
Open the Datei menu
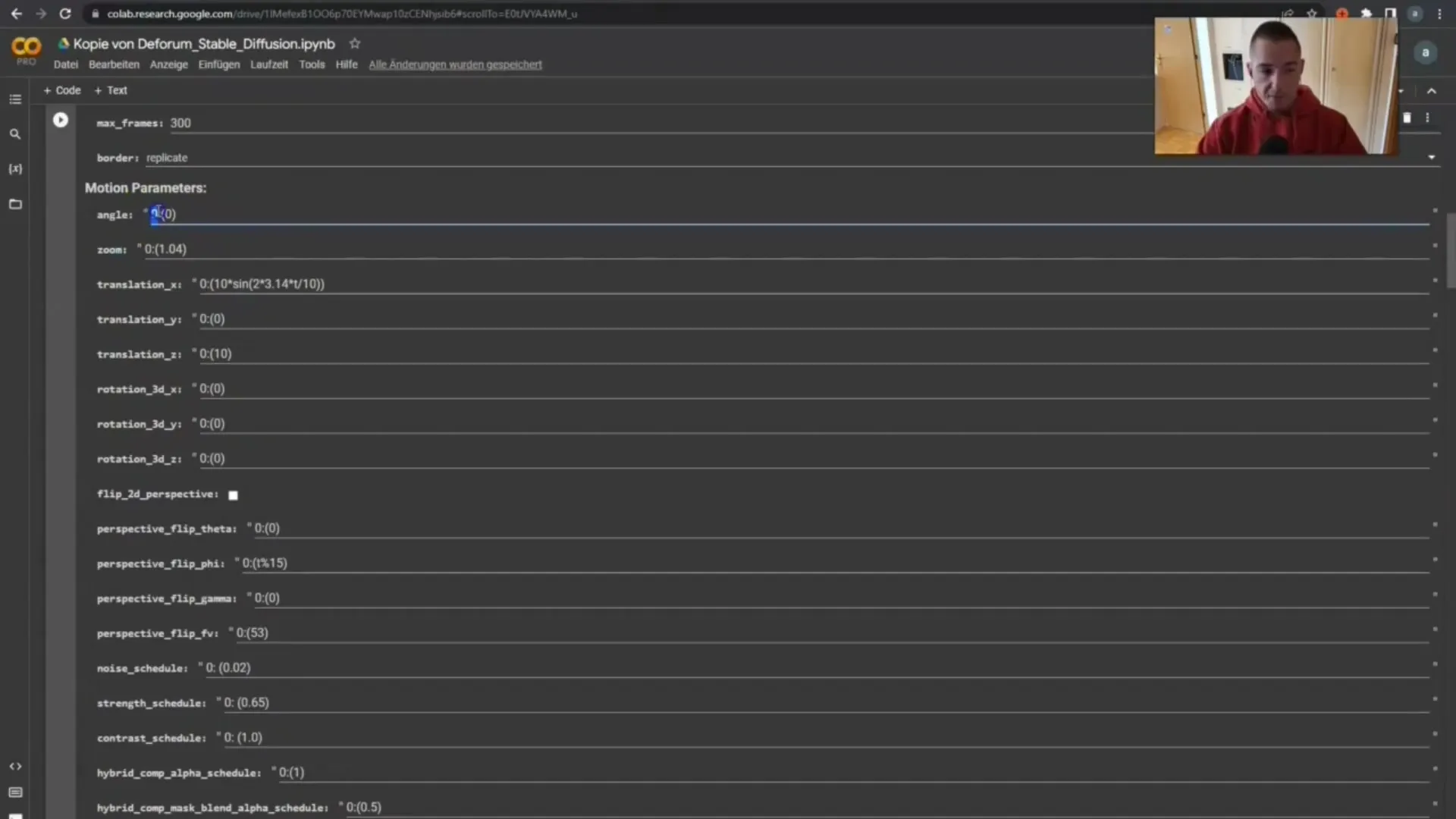click(x=66, y=64)
